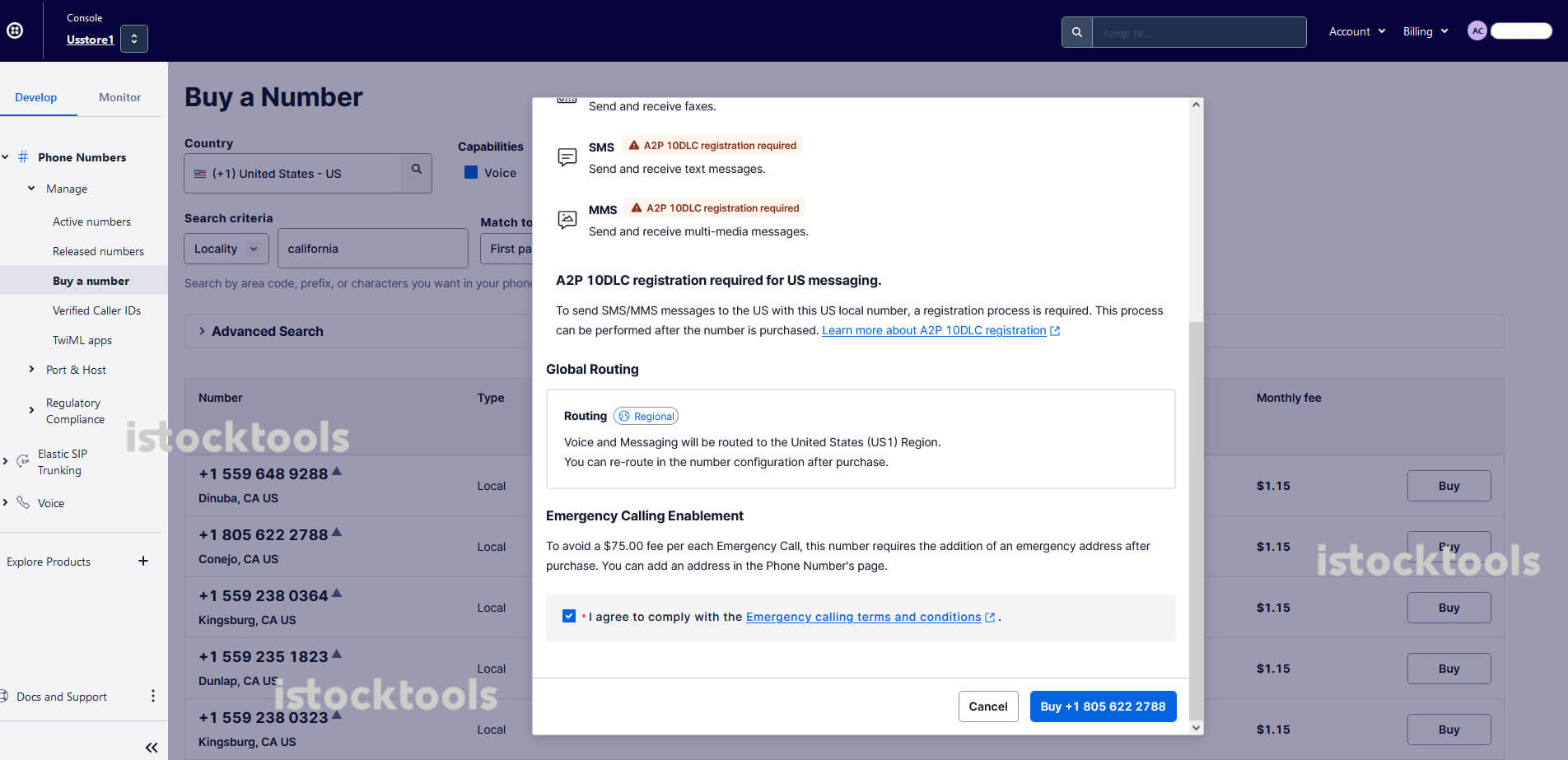1568x760 pixels.
Task: Click the search magnifier icon in top bar
Action: [1076, 32]
